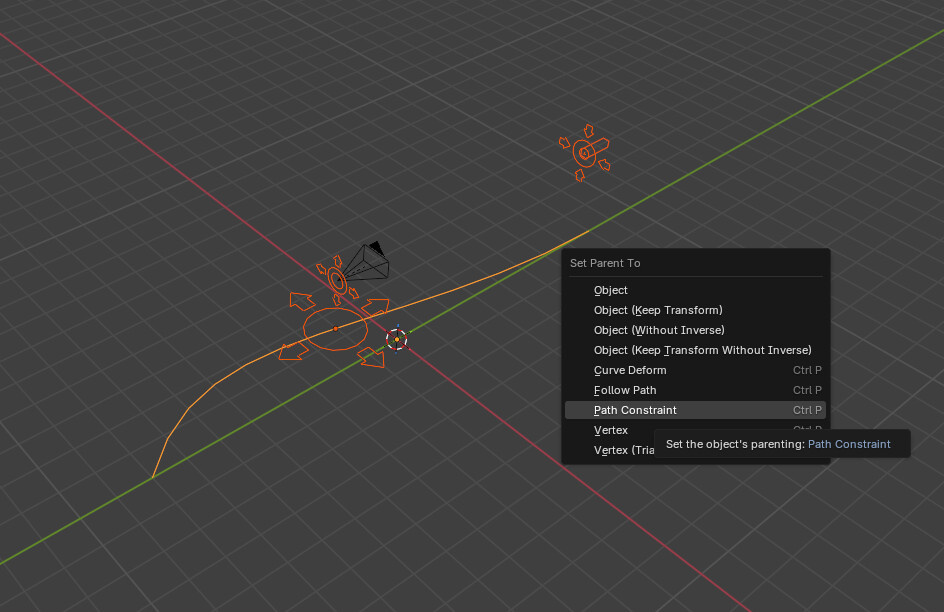Image resolution: width=944 pixels, height=612 pixels.
Task: Click the 3D cursor at origin
Action: click(396, 339)
